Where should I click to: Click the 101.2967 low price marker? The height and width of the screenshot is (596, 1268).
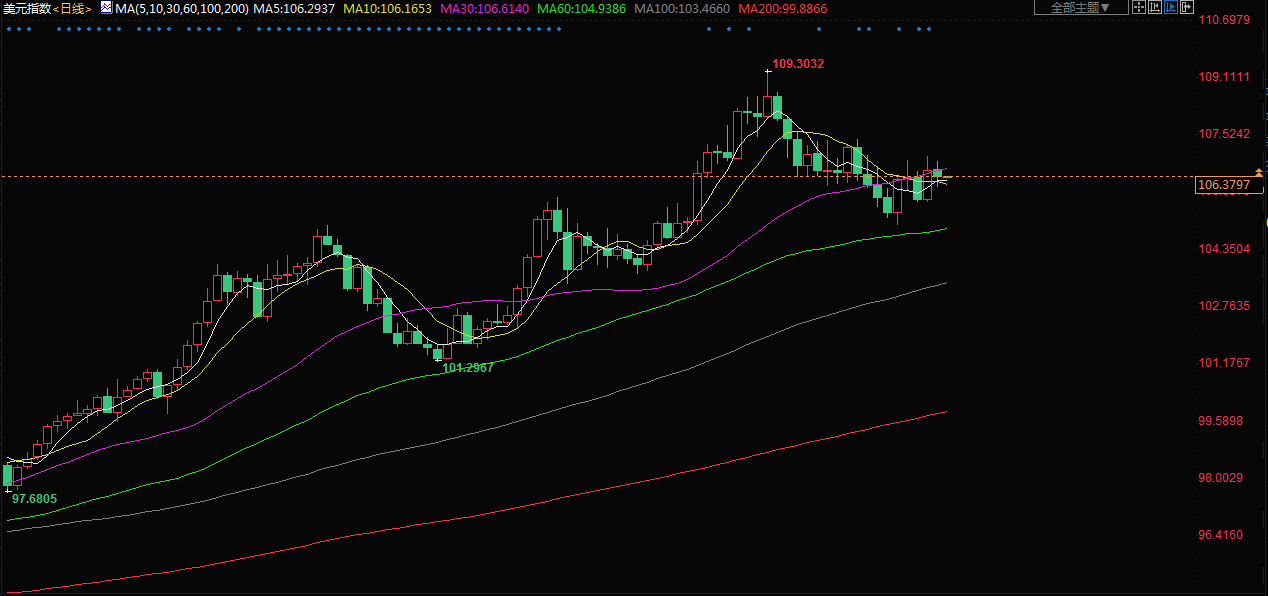click(468, 368)
